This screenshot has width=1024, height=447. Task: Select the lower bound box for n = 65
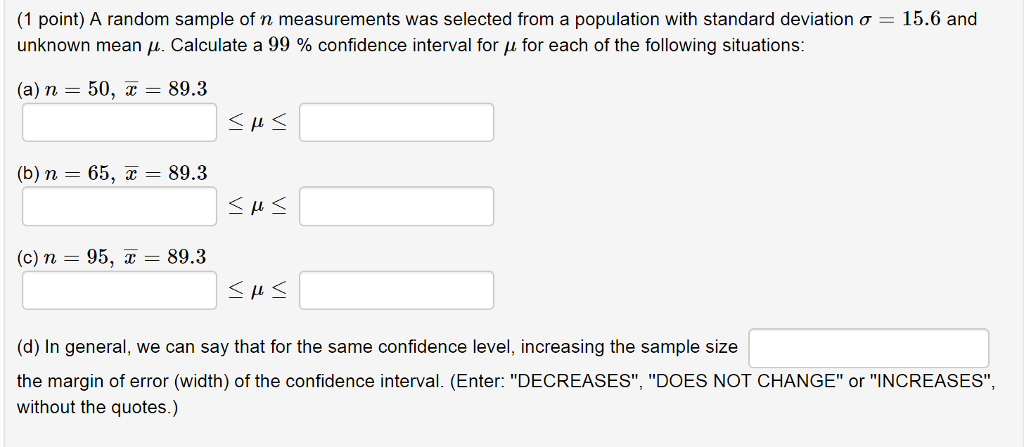[120, 207]
